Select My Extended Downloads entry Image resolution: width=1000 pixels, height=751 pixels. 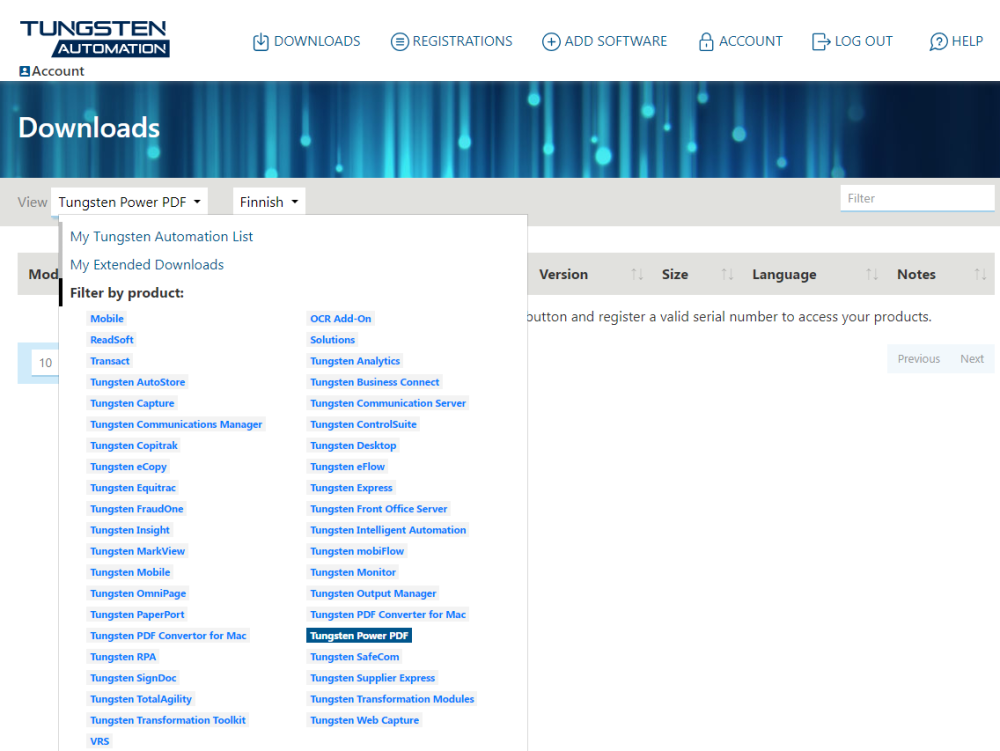[x=147, y=265]
